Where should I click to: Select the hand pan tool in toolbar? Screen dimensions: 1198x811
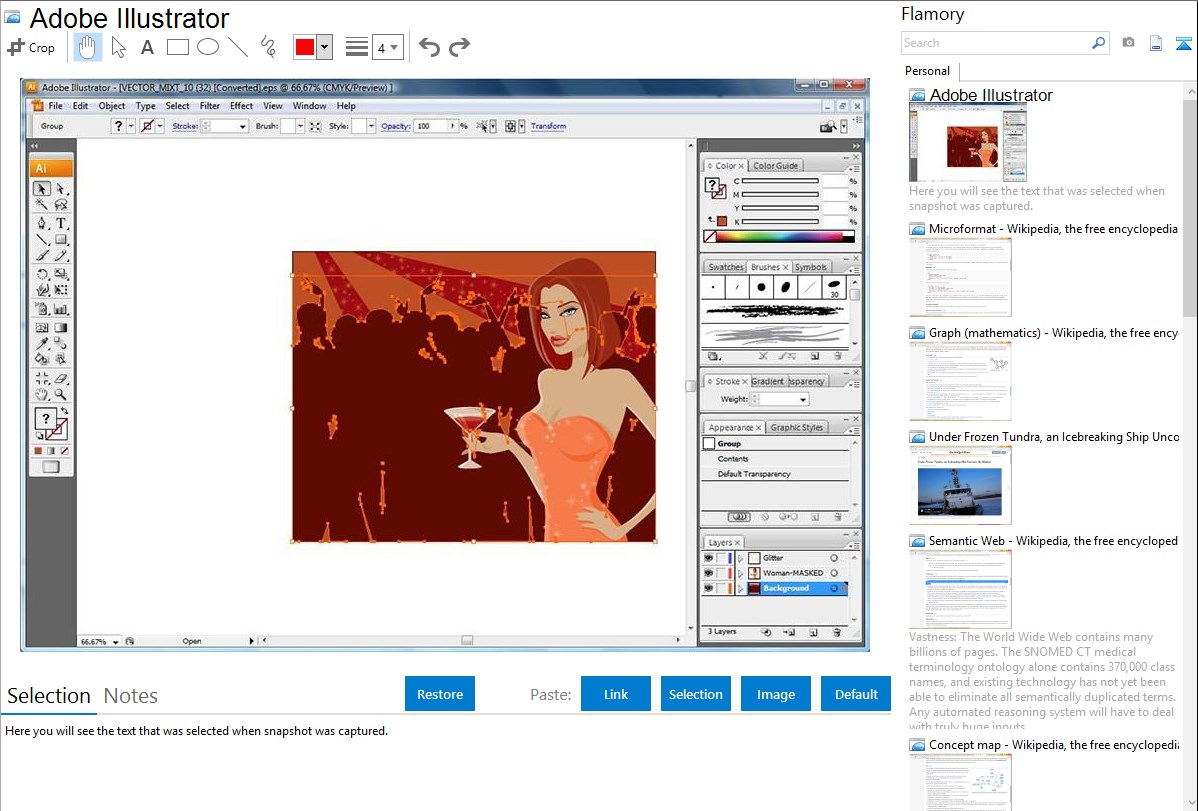pos(87,47)
